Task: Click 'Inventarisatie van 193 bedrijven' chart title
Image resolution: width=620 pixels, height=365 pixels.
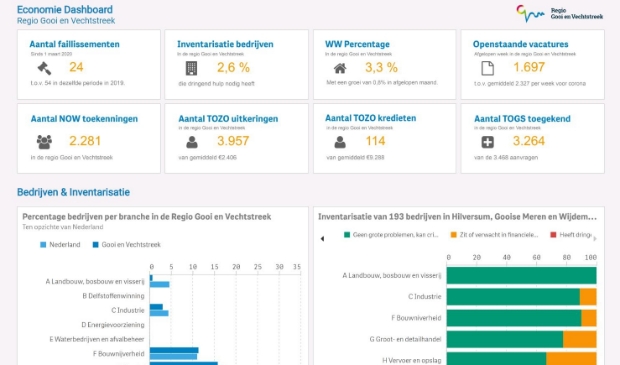Action: pyautogui.click(x=457, y=217)
